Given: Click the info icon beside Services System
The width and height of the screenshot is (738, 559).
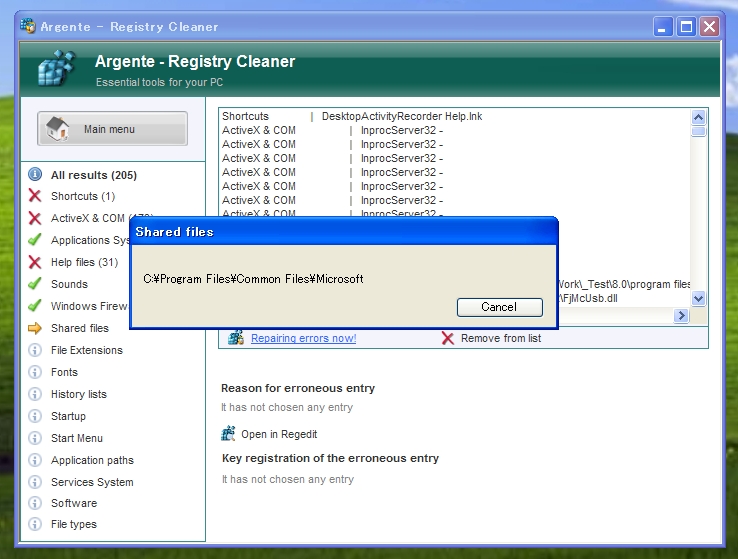Looking at the screenshot, I should [x=35, y=482].
